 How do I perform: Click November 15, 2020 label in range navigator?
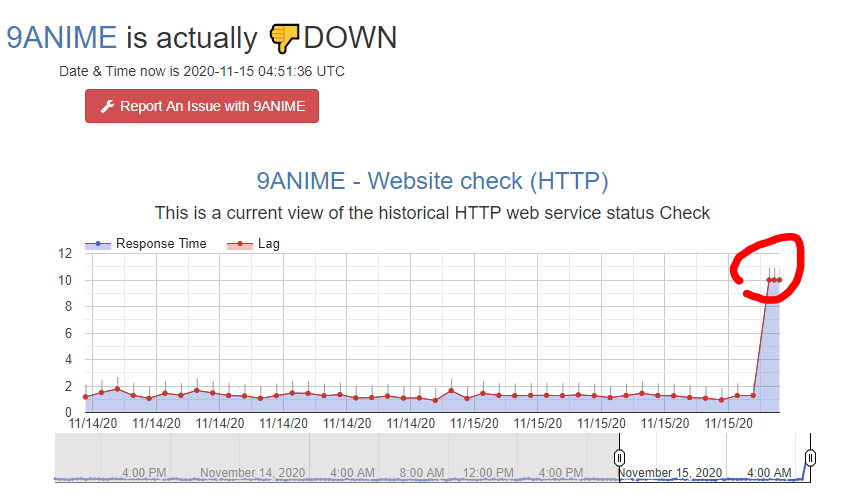coord(670,473)
